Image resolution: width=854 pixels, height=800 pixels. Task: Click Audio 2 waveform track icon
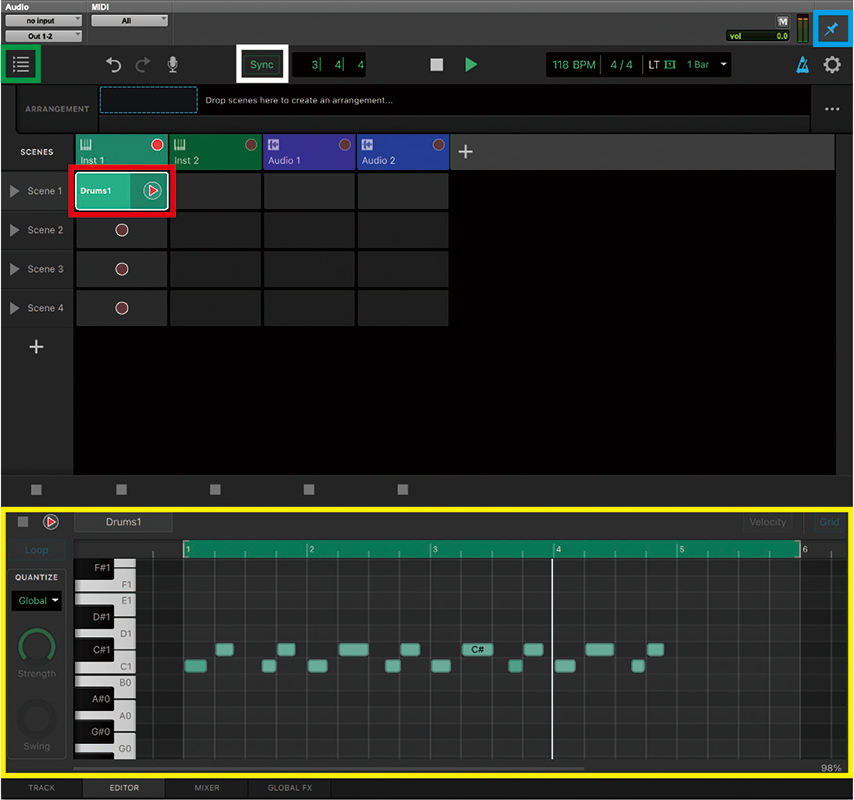click(367, 144)
